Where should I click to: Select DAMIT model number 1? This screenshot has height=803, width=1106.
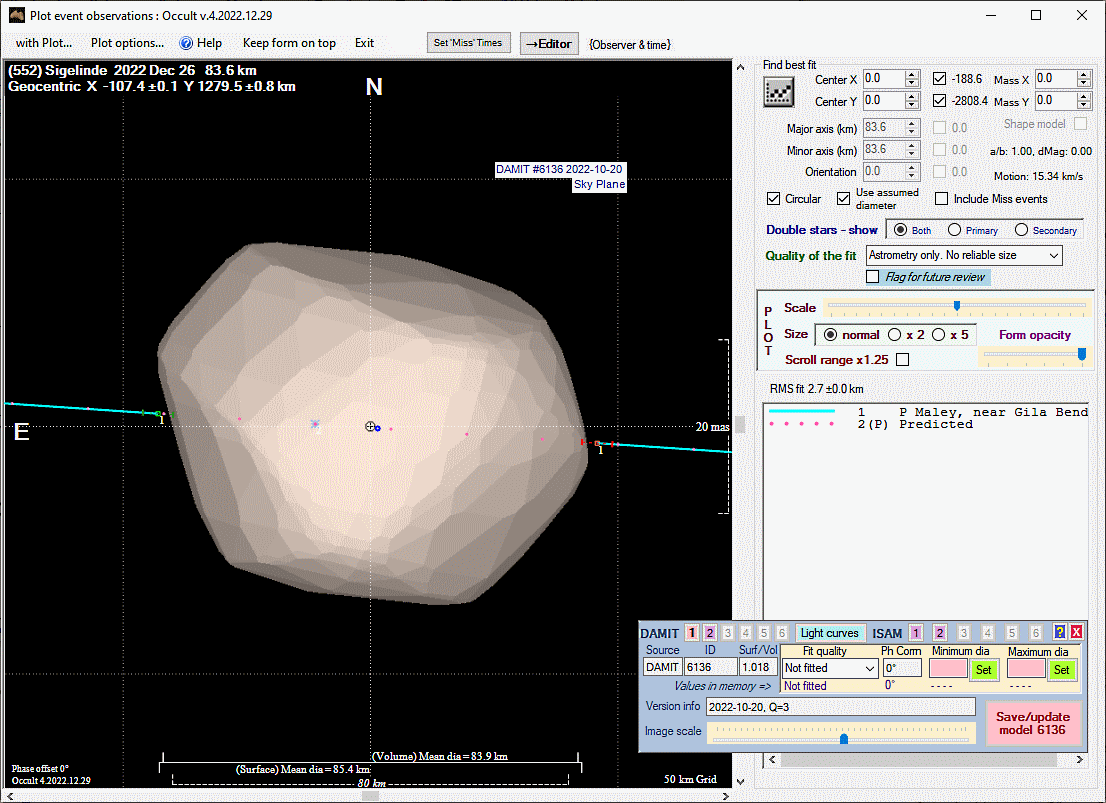pyautogui.click(x=692, y=633)
